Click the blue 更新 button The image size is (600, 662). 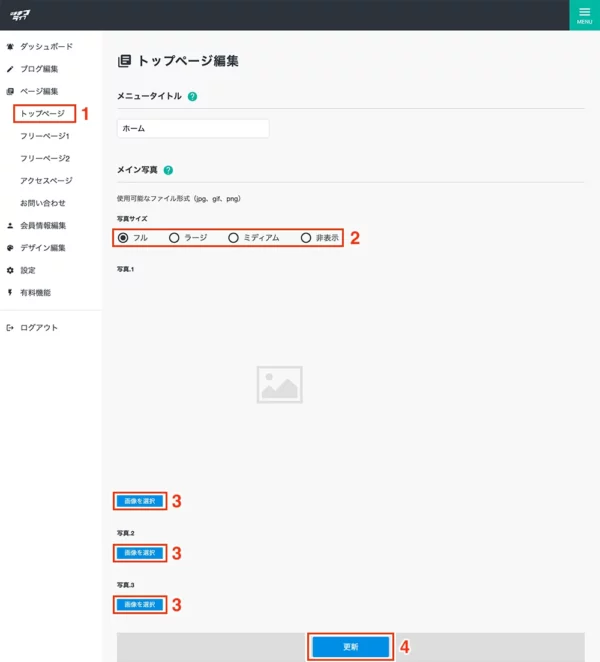350,647
